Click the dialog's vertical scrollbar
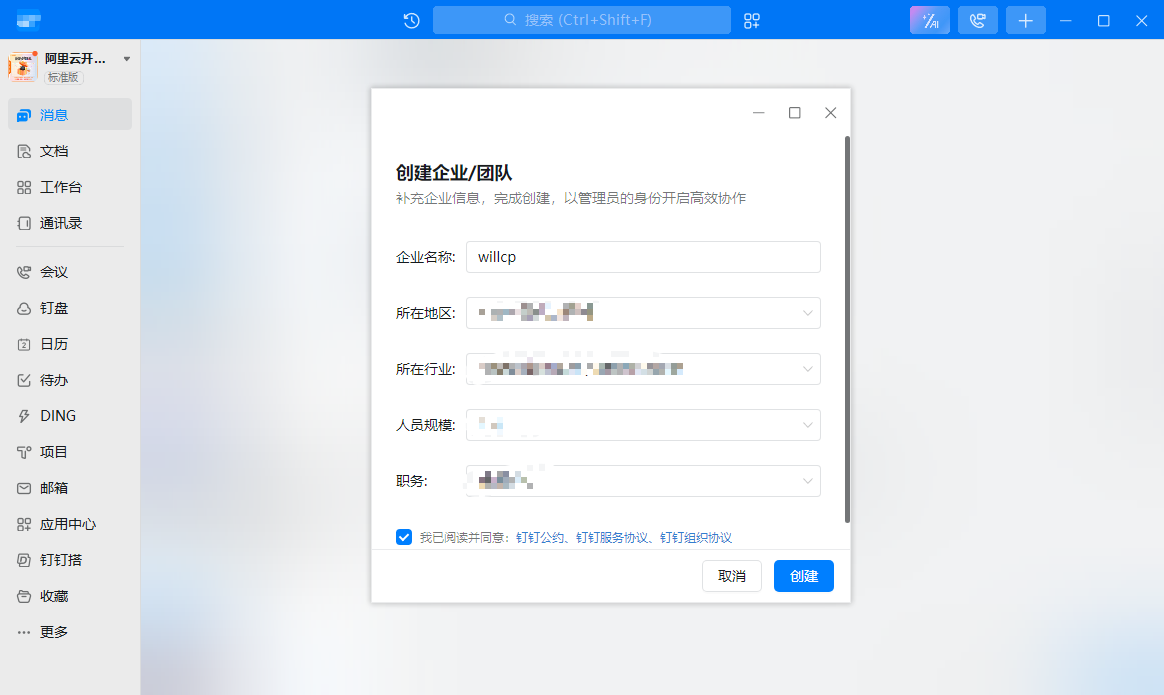Screen dimensions: 1164x695 (847, 329)
